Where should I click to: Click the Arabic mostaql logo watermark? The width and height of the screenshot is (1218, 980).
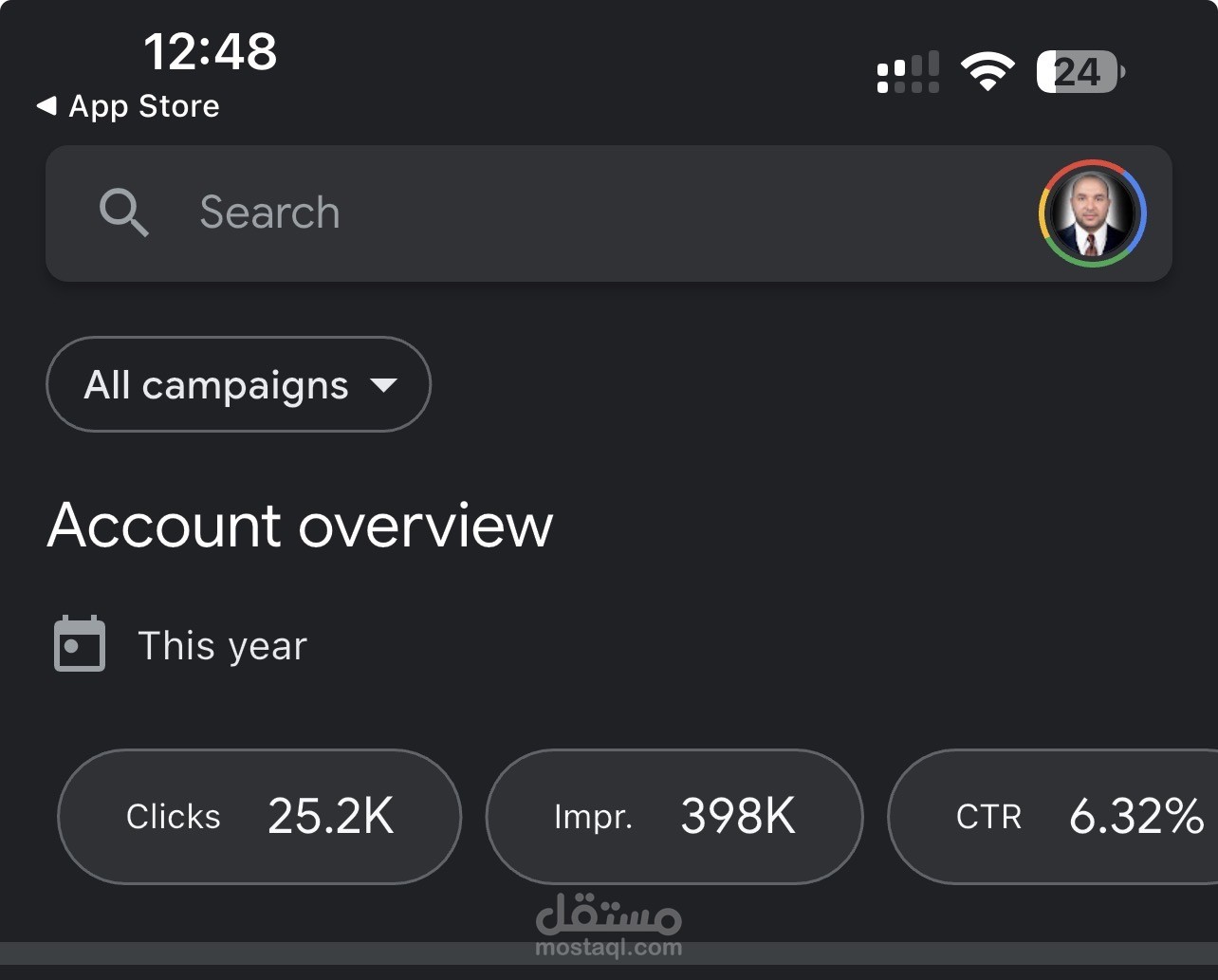point(609,914)
